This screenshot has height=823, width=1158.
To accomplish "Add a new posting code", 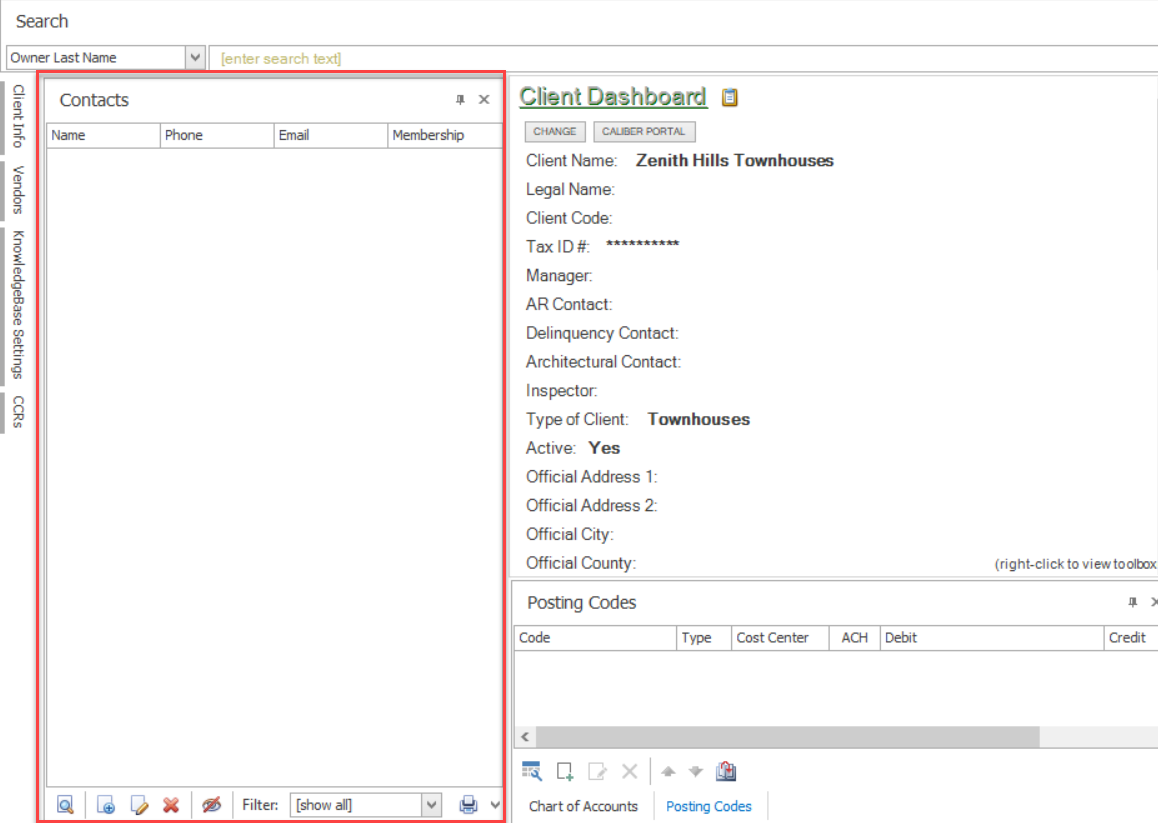I will tap(565, 771).
